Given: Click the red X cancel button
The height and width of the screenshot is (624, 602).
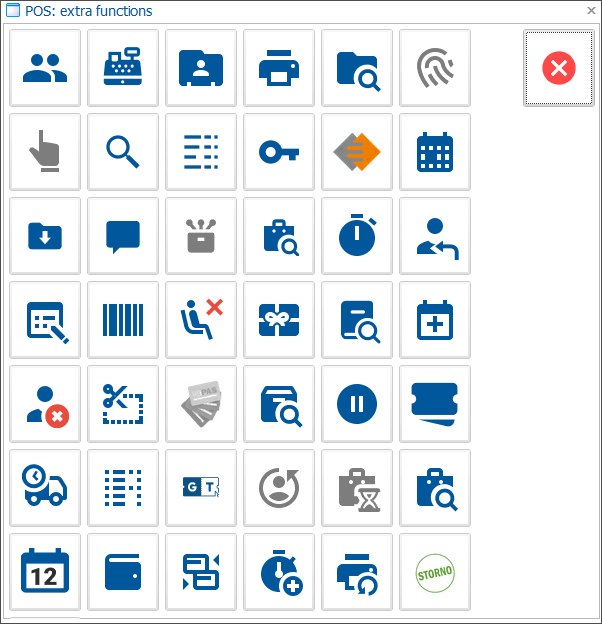Looking at the screenshot, I should click(559, 68).
